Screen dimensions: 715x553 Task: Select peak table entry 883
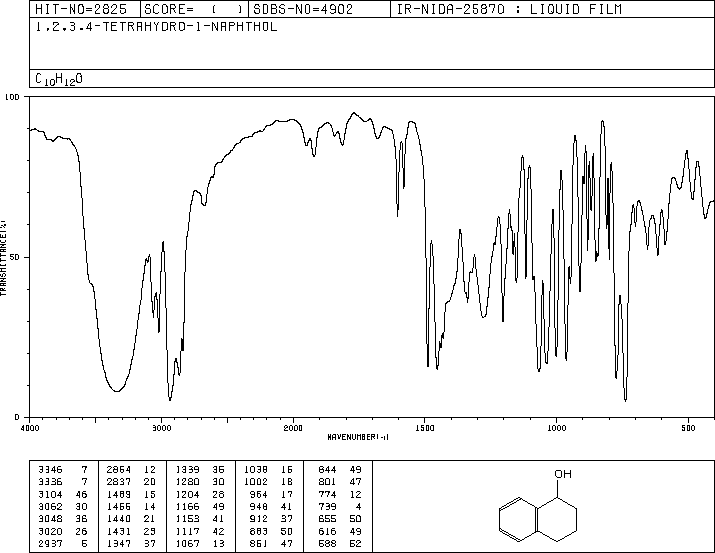click(x=259, y=531)
